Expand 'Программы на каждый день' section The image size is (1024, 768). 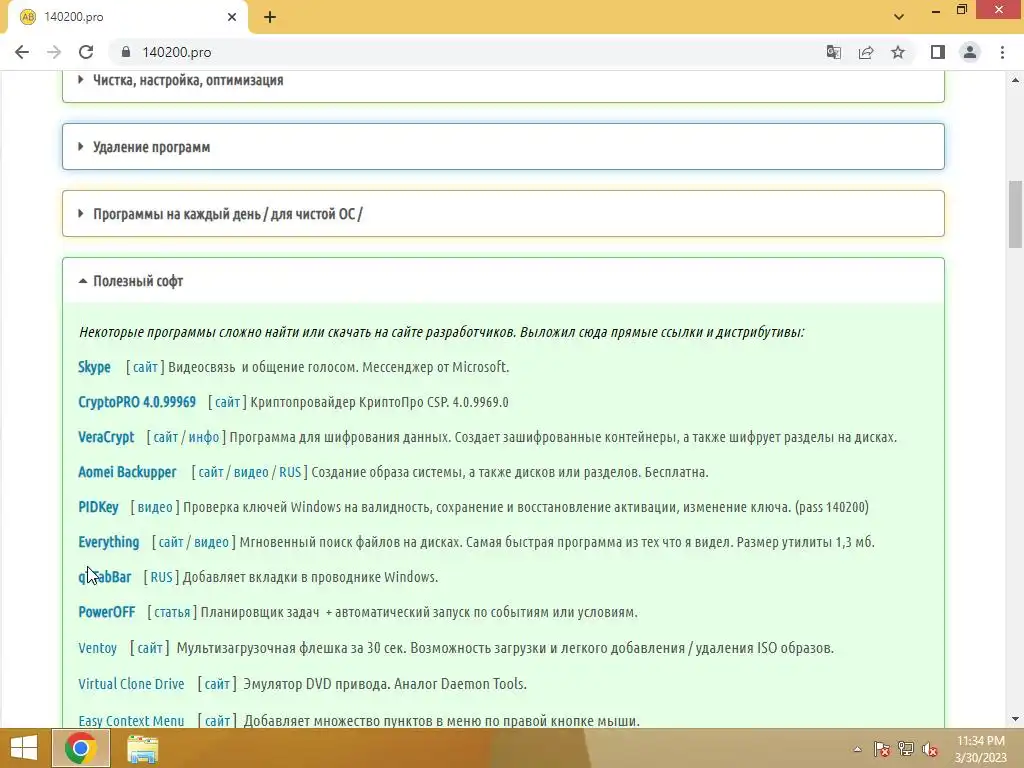point(503,214)
